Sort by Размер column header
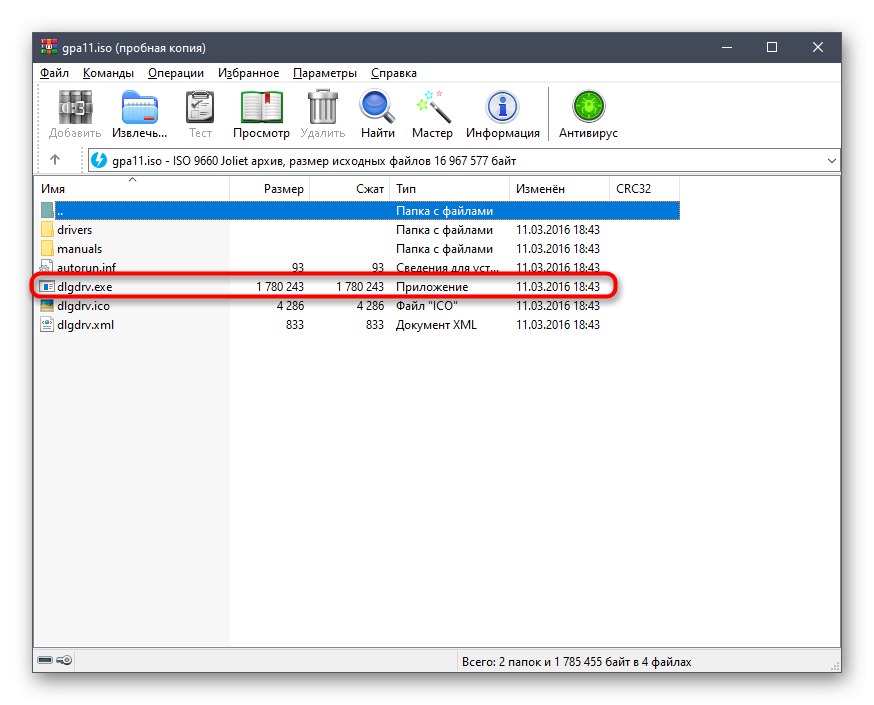Viewport: 874px width, 705px height. (269, 188)
